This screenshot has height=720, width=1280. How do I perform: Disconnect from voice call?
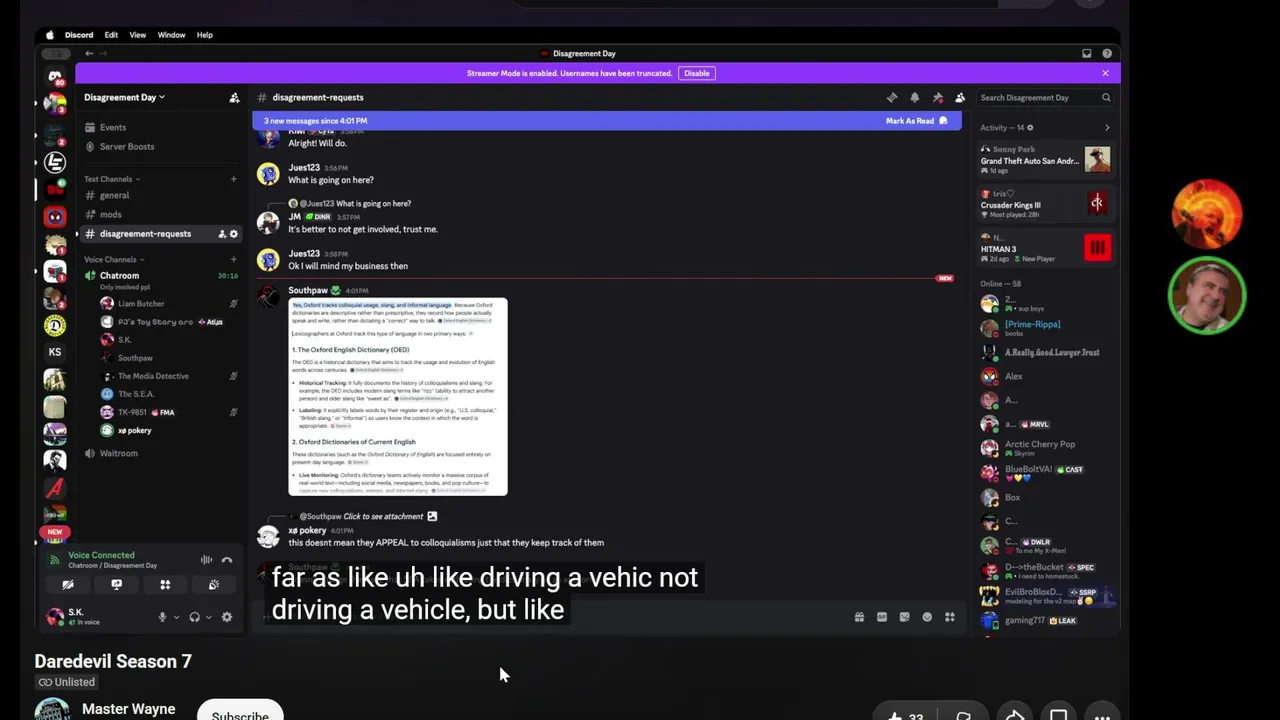[x=227, y=560]
